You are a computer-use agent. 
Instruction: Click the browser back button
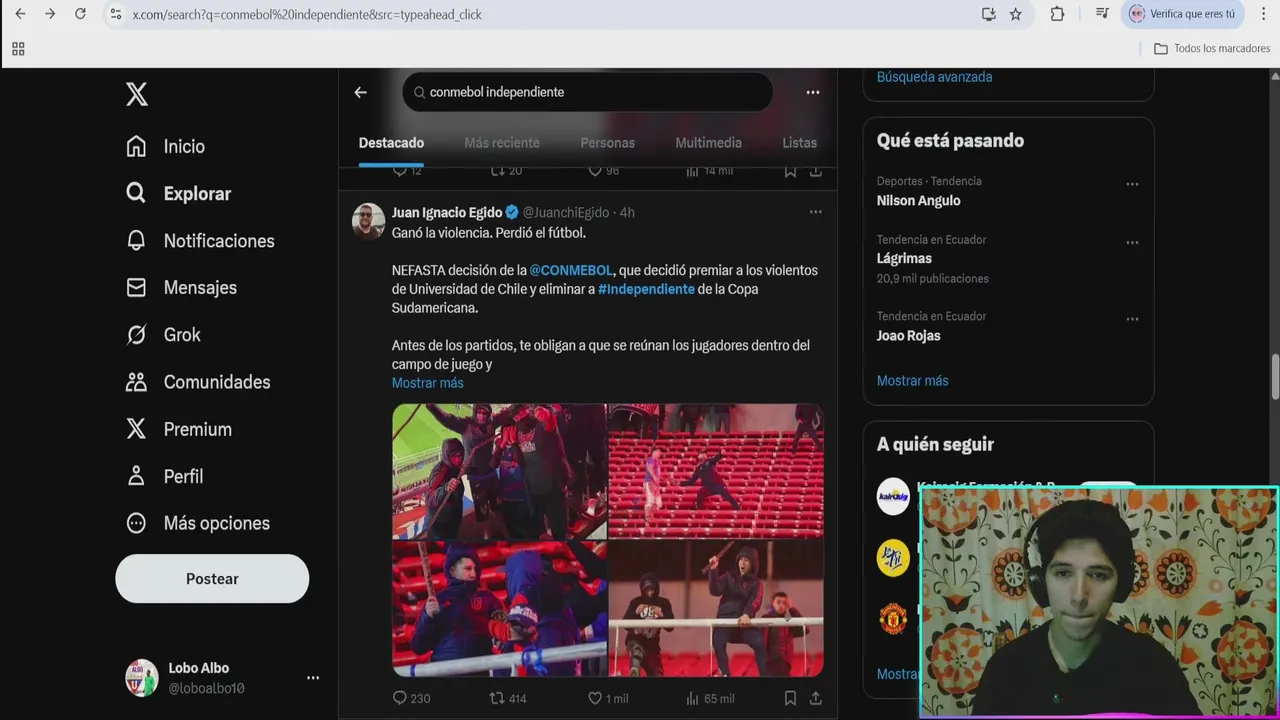(20, 14)
